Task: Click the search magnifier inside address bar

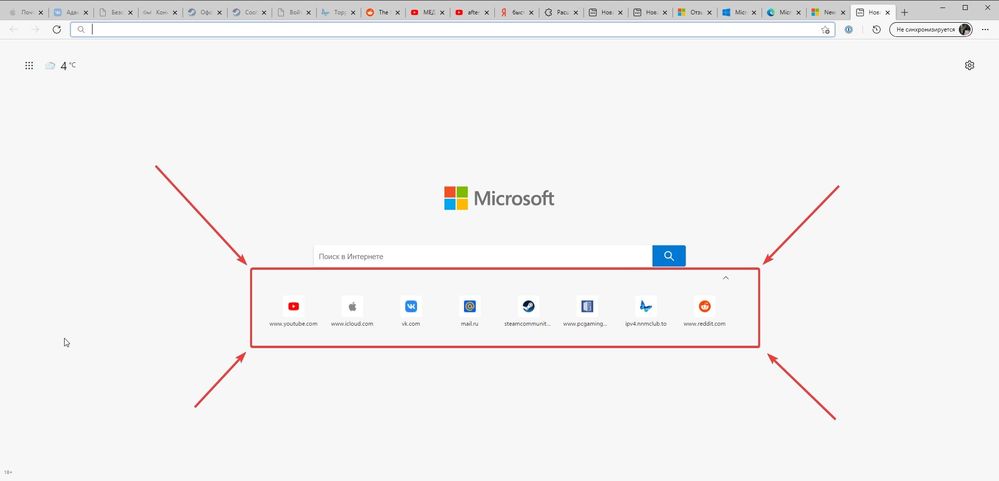Action: click(81, 29)
